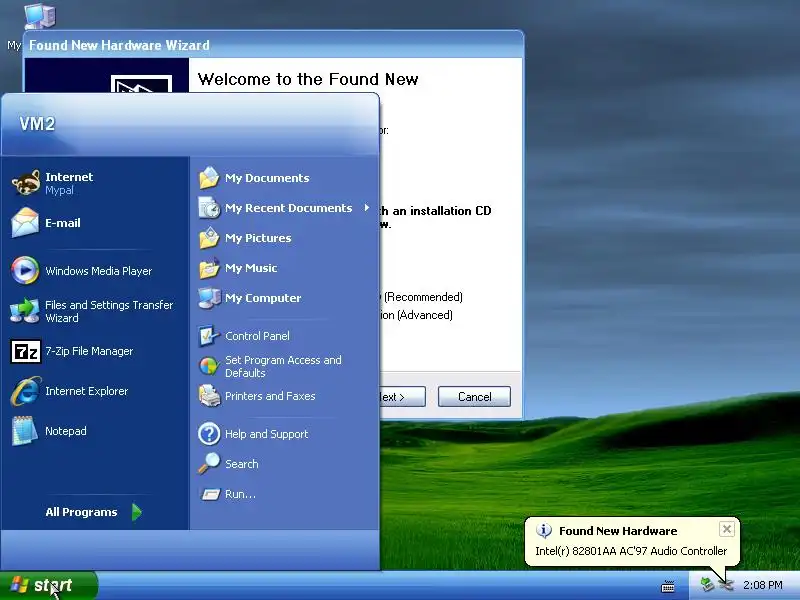Open Files and Settings Transfer Wizard icon

coord(25,311)
